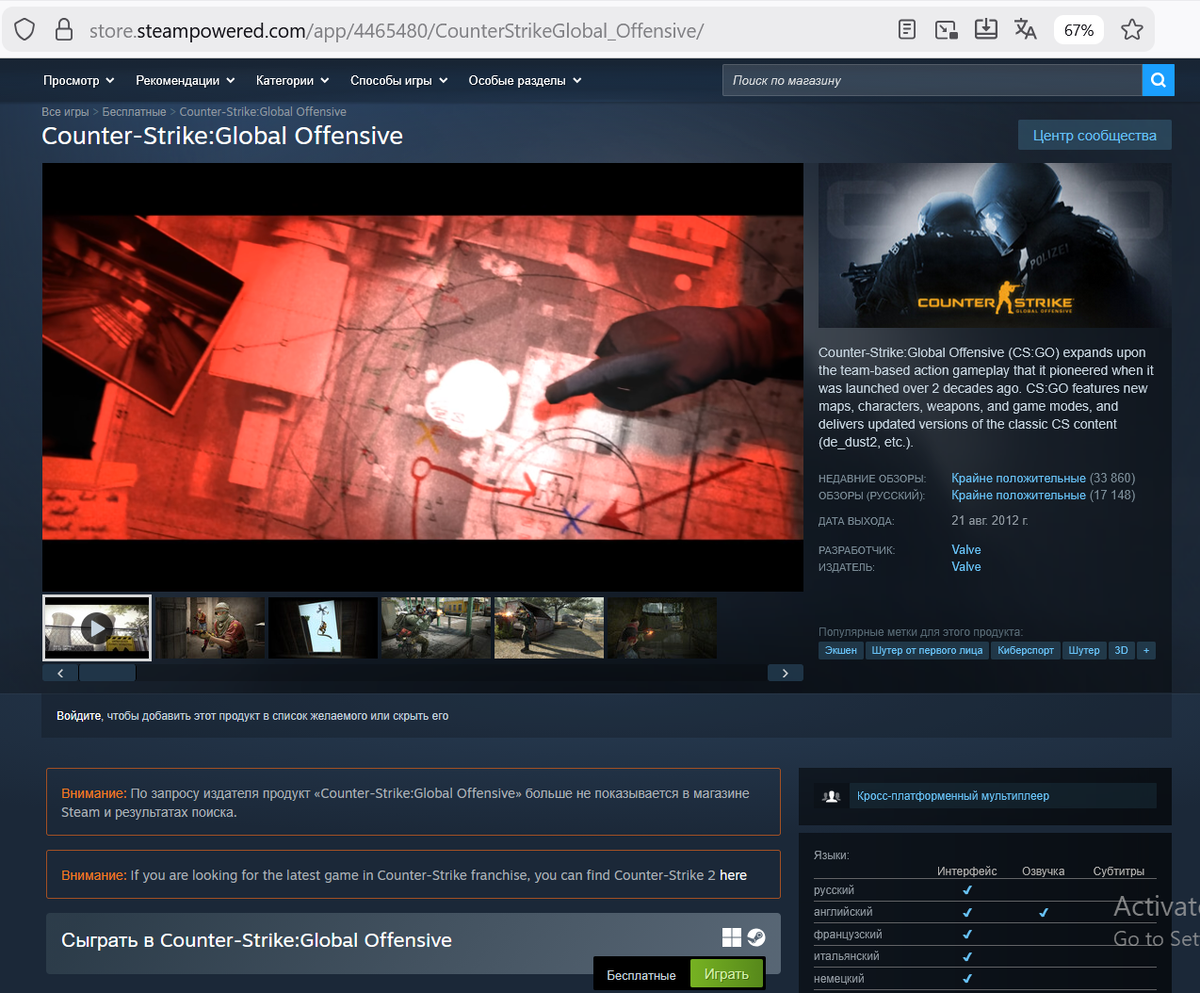Image resolution: width=1200 pixels, height=993 pixels.
Task: Expand the Категории menu
Action: [292, 80]
